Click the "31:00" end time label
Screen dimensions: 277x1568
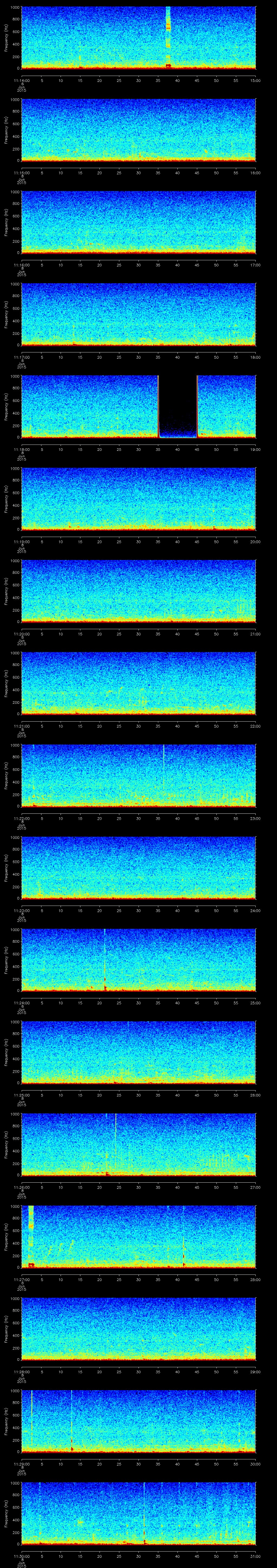click(256, 1556)
